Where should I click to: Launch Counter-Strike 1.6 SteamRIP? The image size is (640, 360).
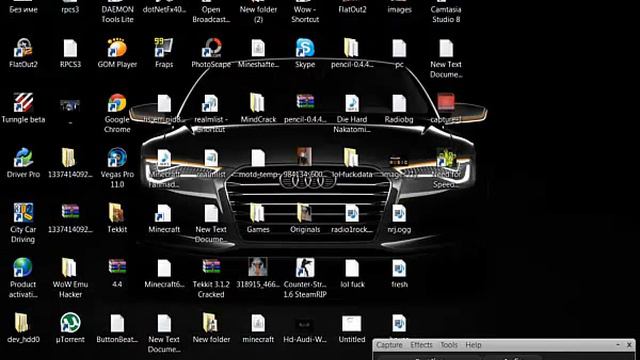305,268
